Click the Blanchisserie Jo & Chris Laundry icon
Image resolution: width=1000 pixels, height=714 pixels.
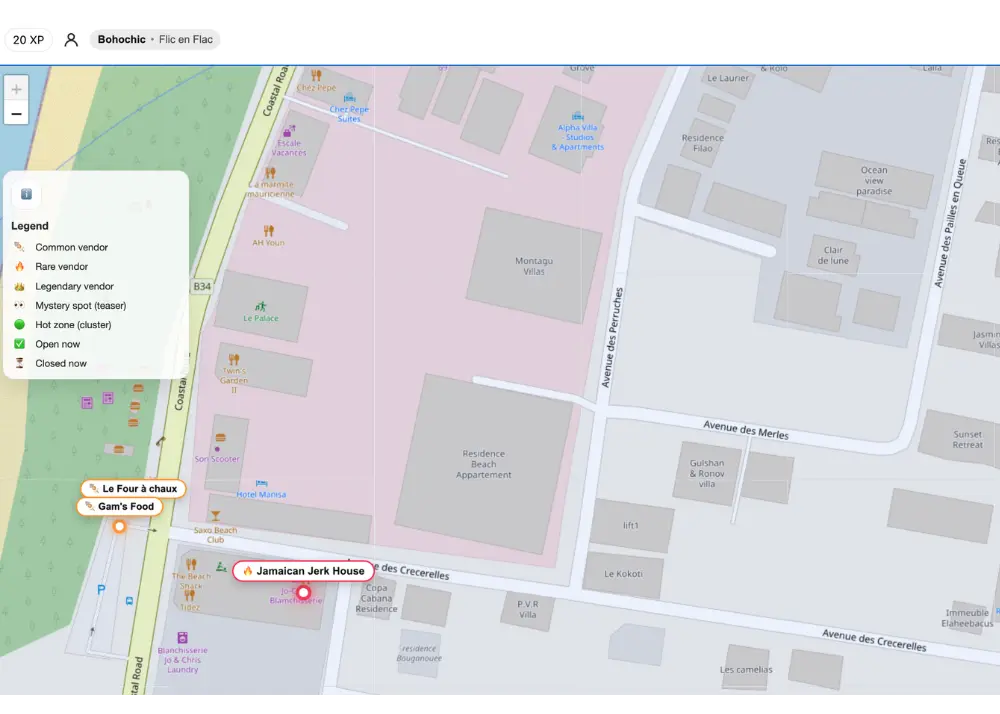182,638
